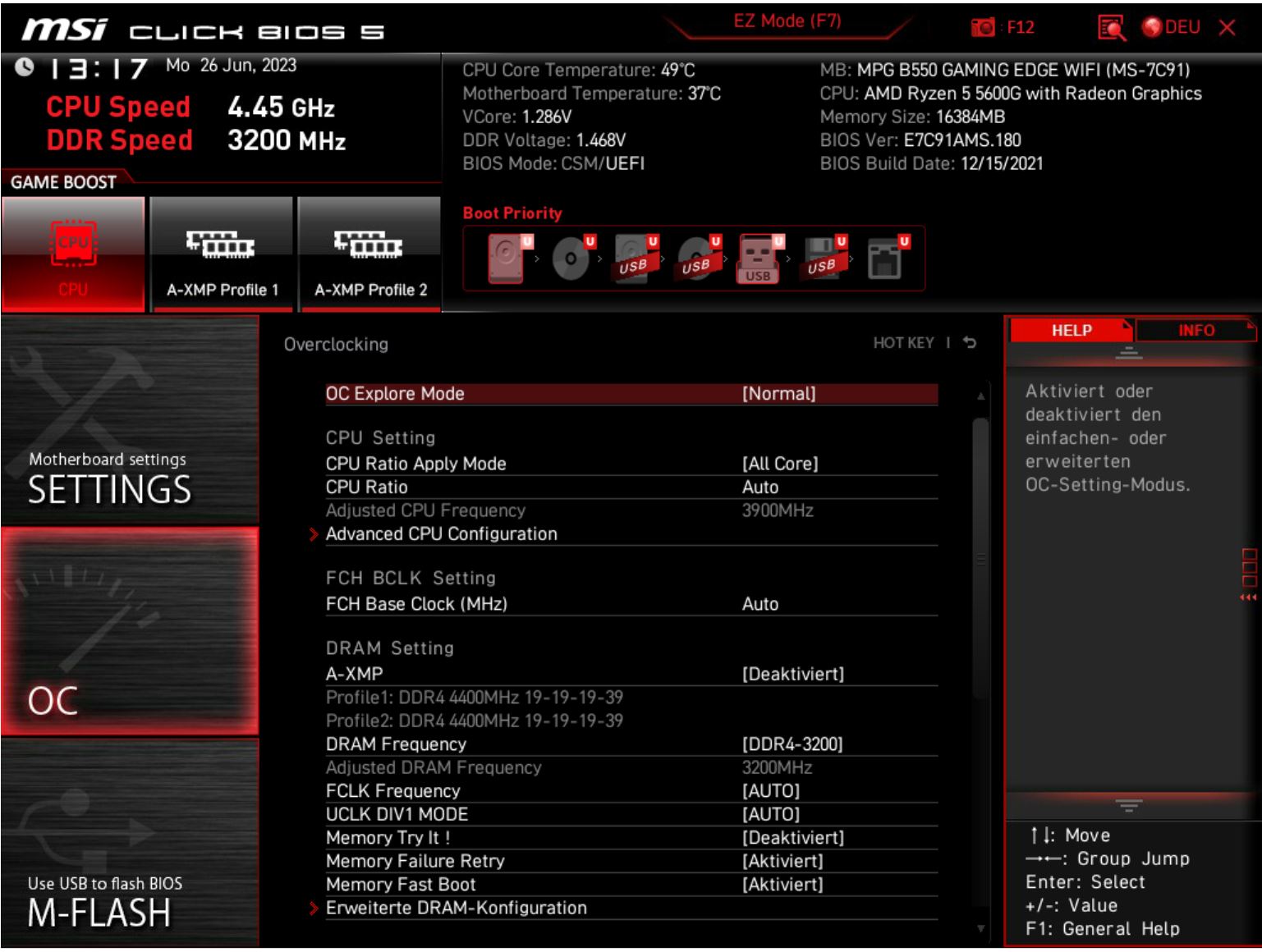Activate A-XMP Profile 1

(222, 254)
